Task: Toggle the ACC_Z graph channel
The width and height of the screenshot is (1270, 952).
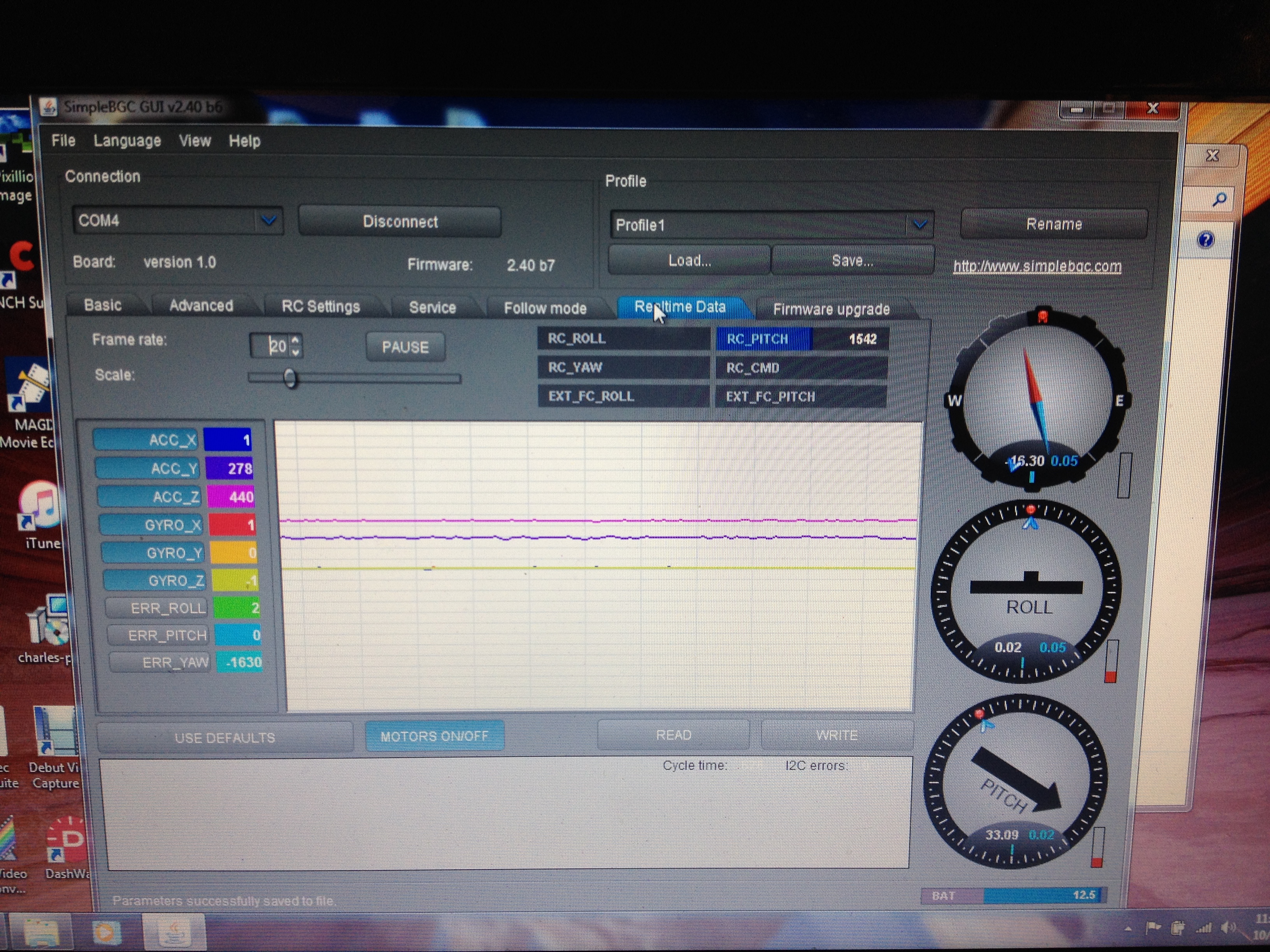Action: click(149, 496)
